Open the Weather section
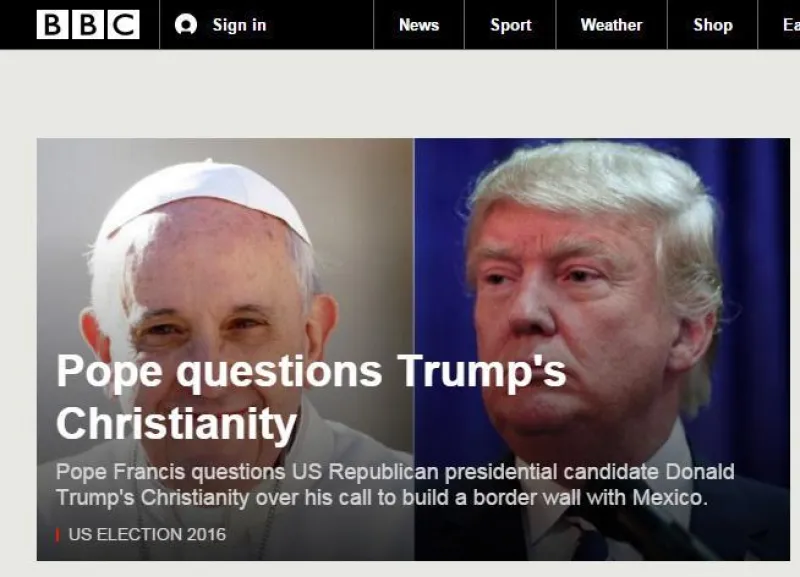Viewport: 800px width, 577px height. tap(611, 25)
